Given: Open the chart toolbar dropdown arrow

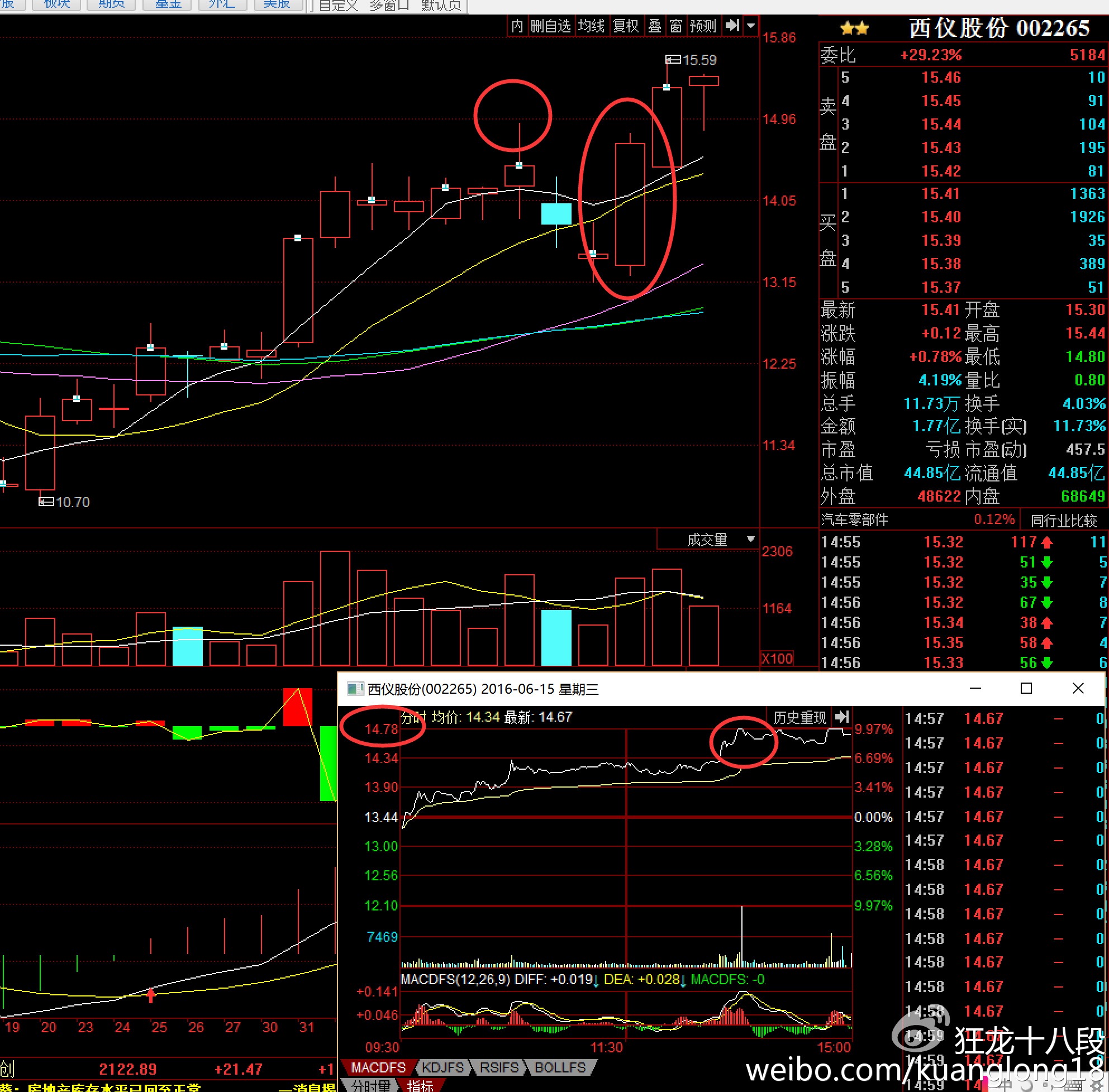Looking at the screenshot, I should click(x=750, y=25).
